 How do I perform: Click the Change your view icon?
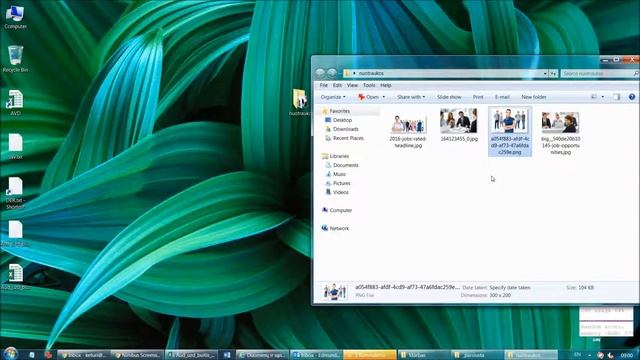pos(594,97)
